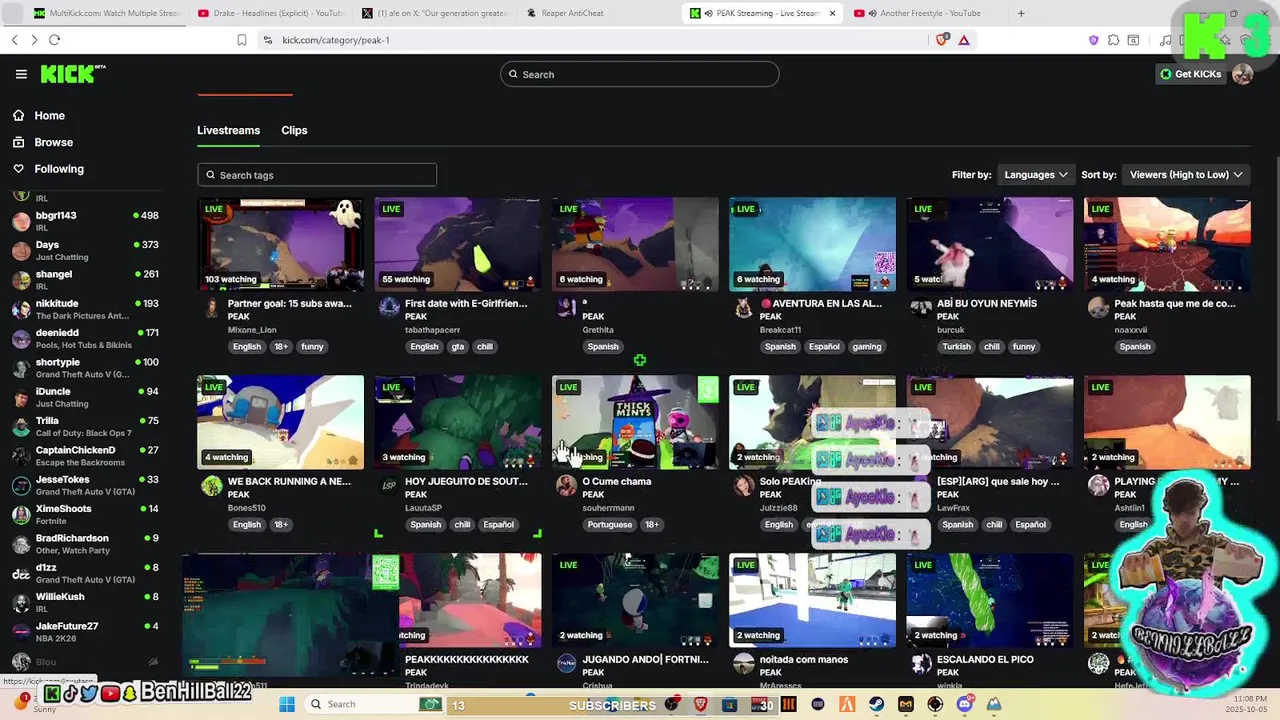
Task: Open nikkitude channel in sidebar
Action: click(85, 309)
